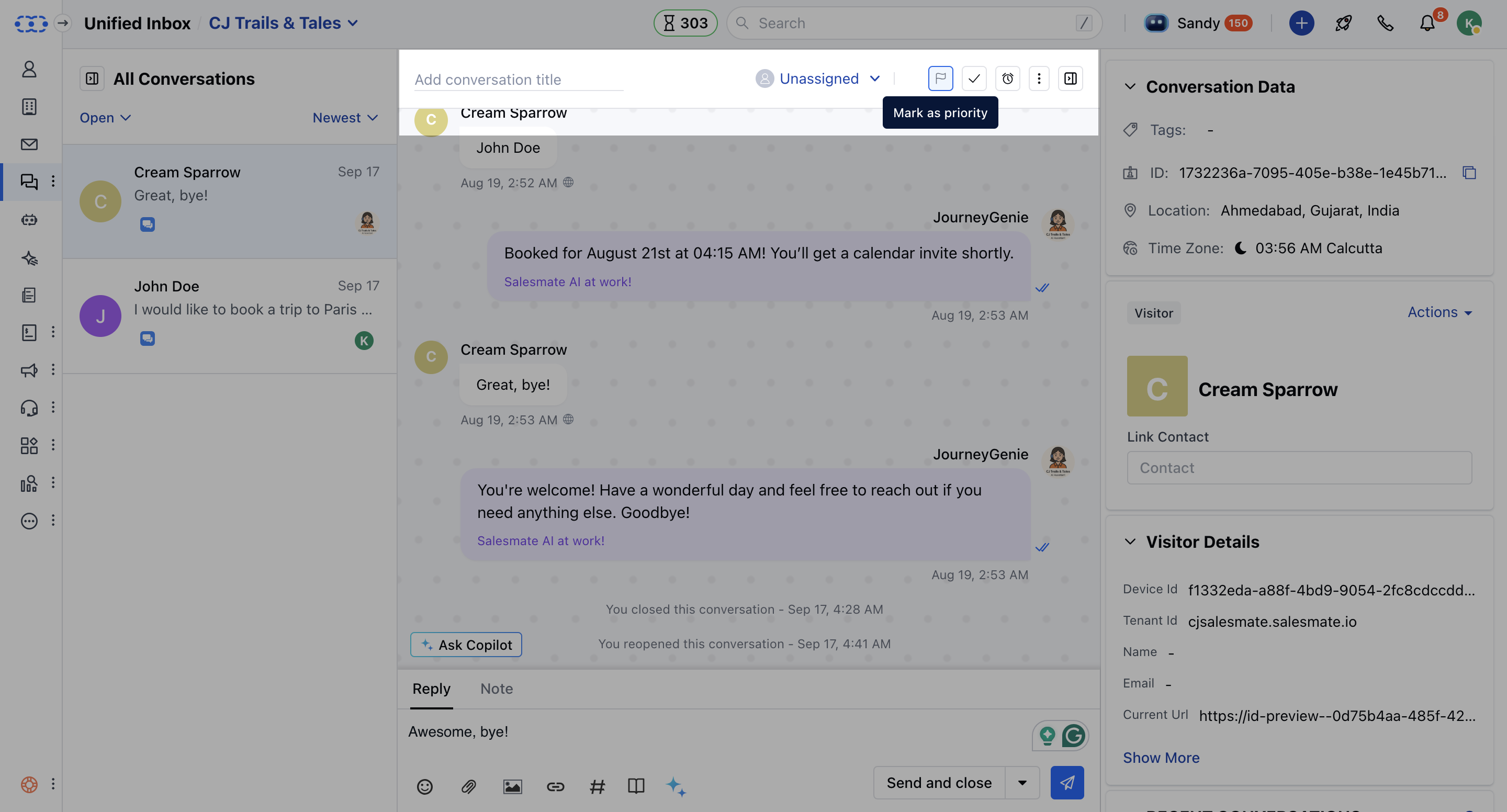Open the emoji picker in the reply toolbar
Viewport: 1507px width, 812px height.
[425, 787]
